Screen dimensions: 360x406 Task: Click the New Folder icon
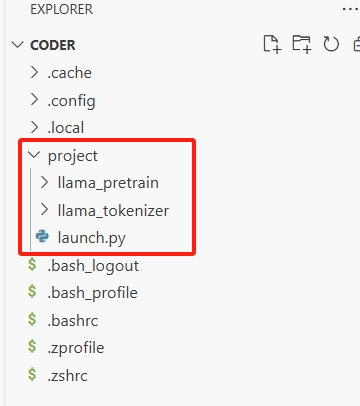point(302,44)
